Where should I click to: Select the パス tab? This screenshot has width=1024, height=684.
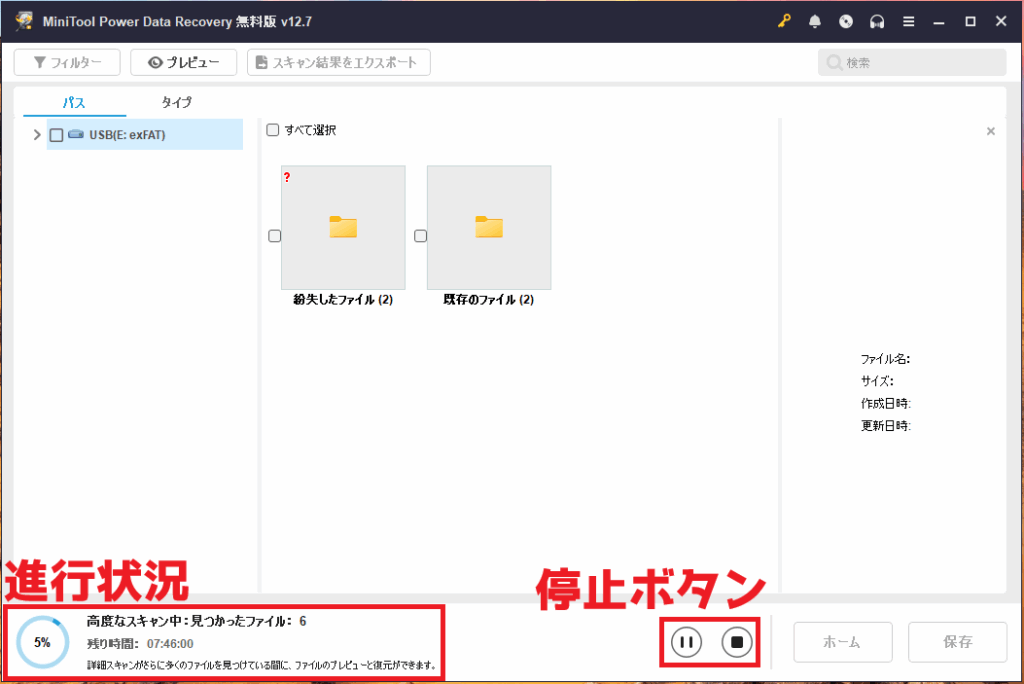click(x=74, y=102)
